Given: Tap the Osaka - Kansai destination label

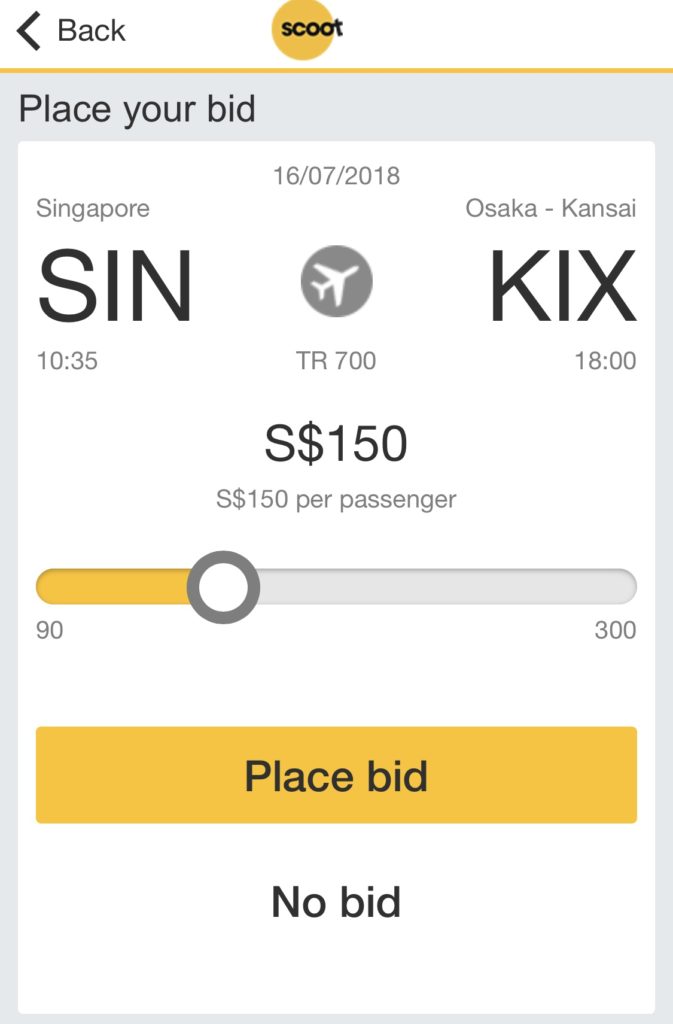Looking at the screenshot, I should 551,209.
